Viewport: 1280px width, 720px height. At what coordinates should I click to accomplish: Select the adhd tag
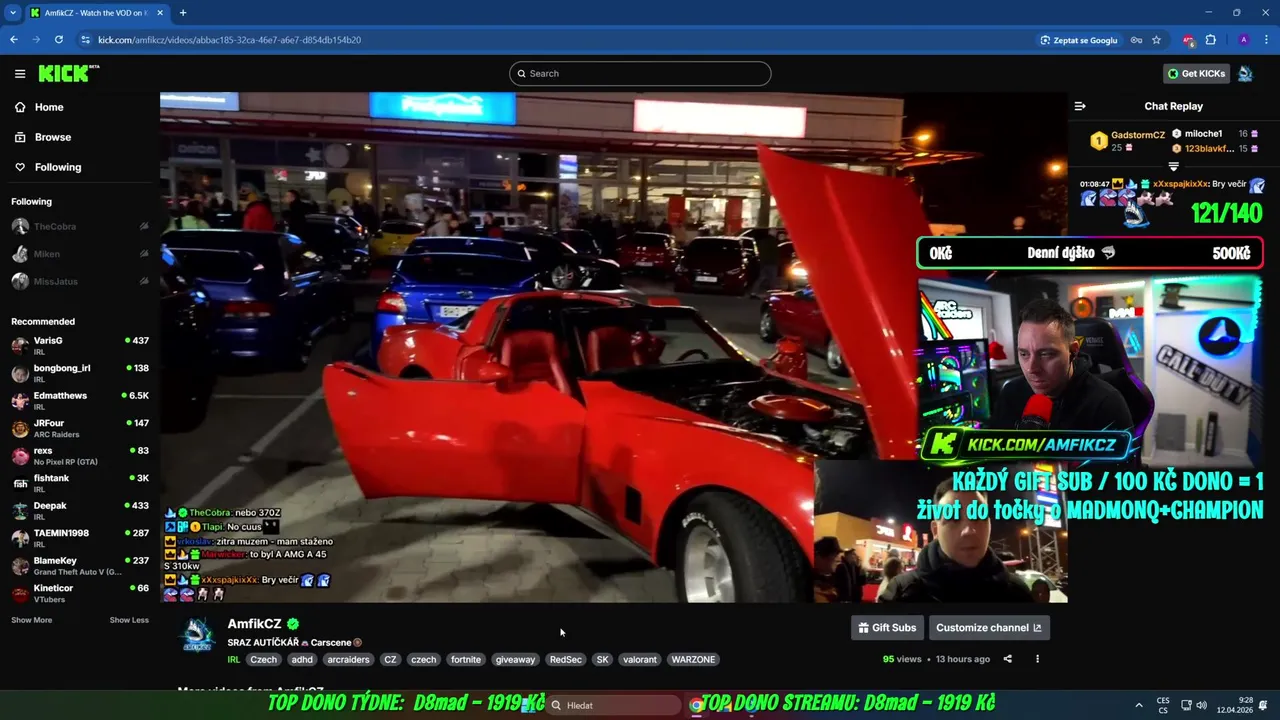click(x=302, y=660)
